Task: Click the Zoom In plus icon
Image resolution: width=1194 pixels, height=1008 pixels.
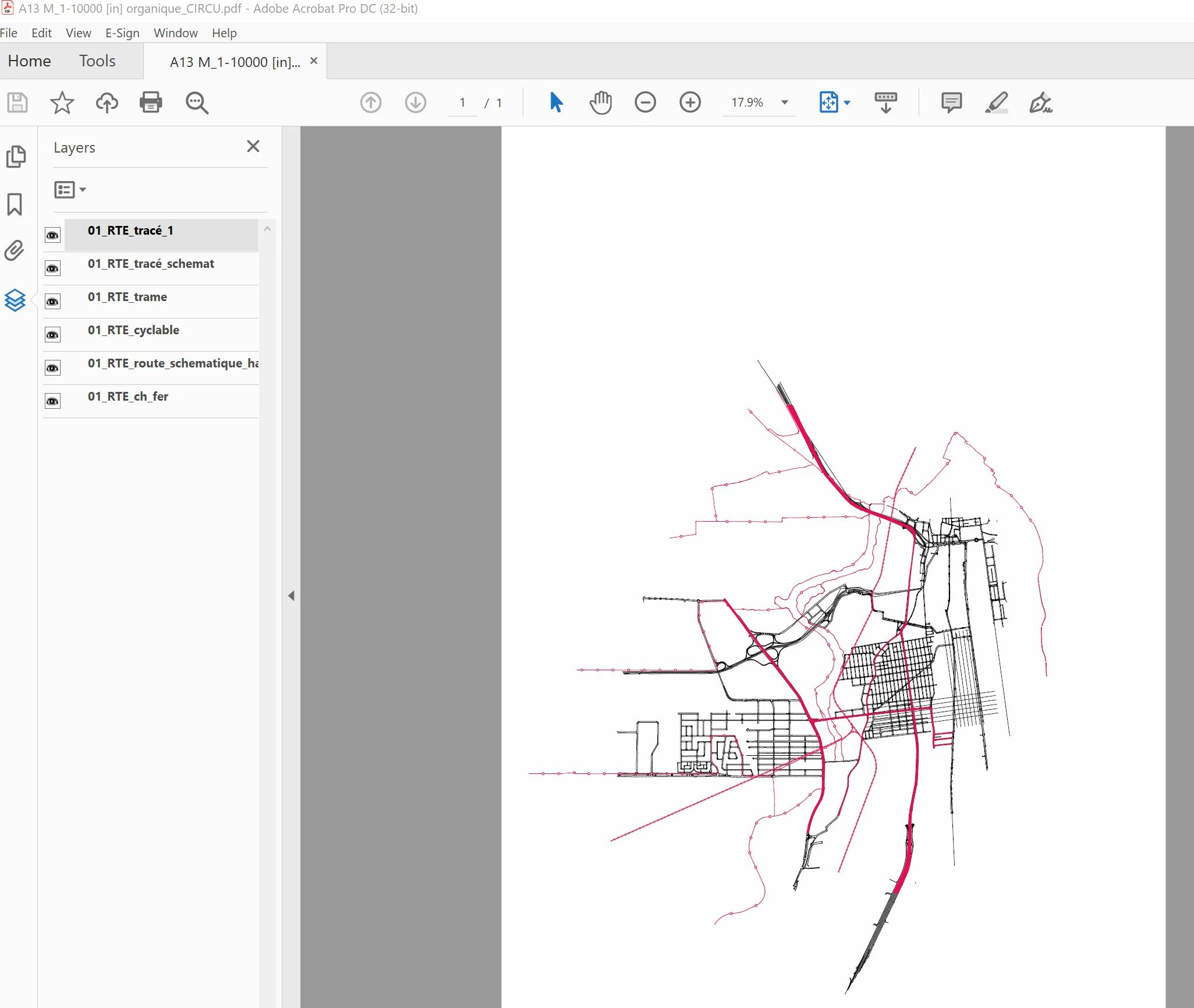Action: pyautogui.click(x=690, y=103)
